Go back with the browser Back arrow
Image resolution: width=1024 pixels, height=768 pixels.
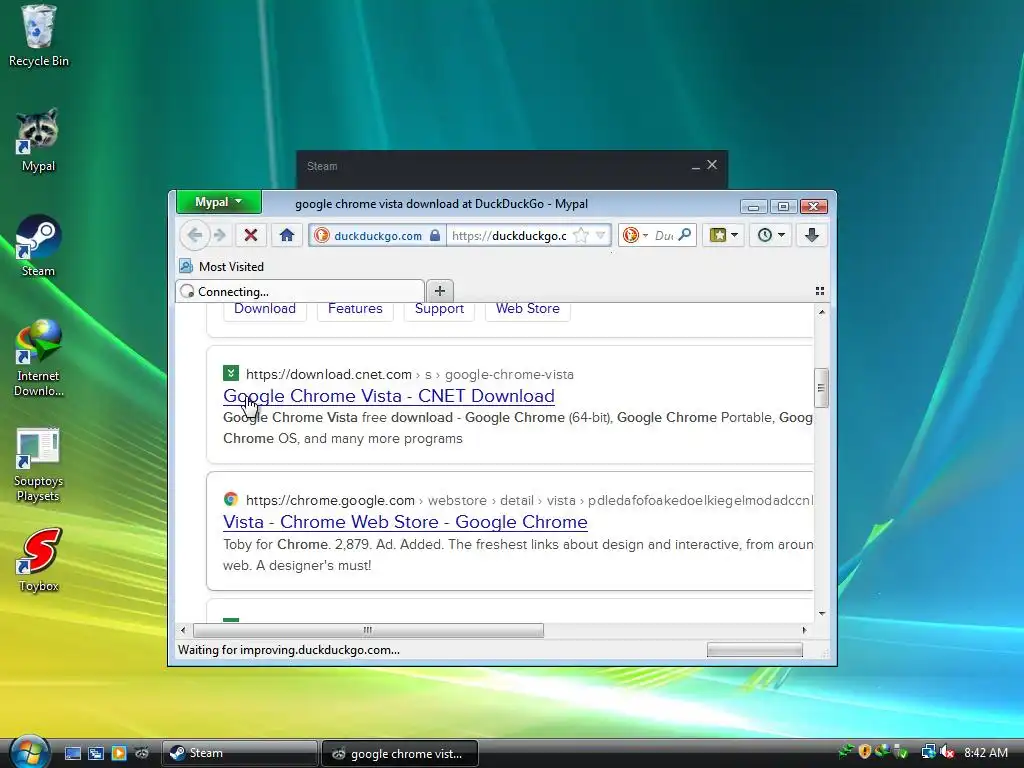(195, 235)
